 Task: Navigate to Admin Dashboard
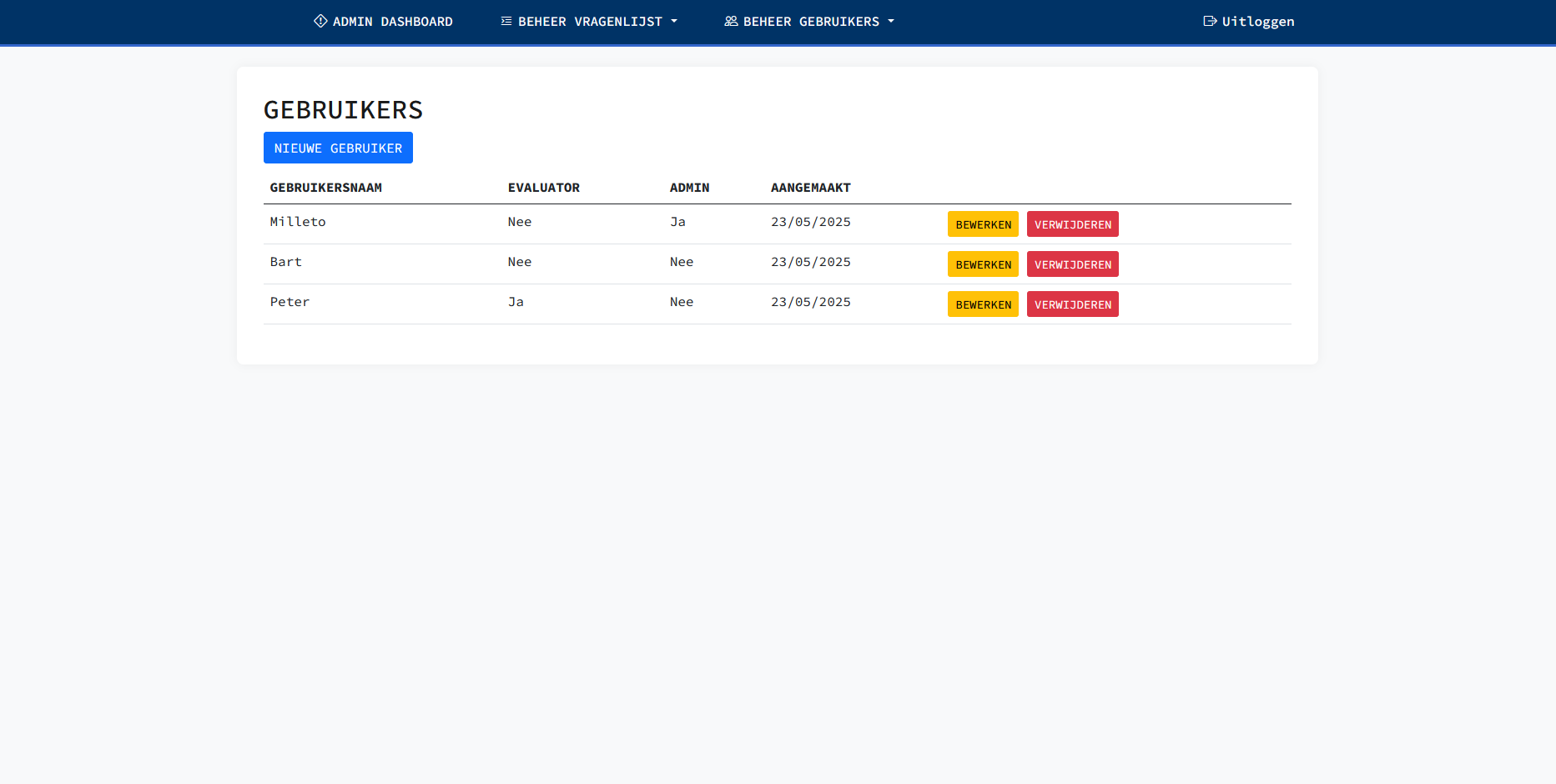pyautogui.click(x=382, y=21)
